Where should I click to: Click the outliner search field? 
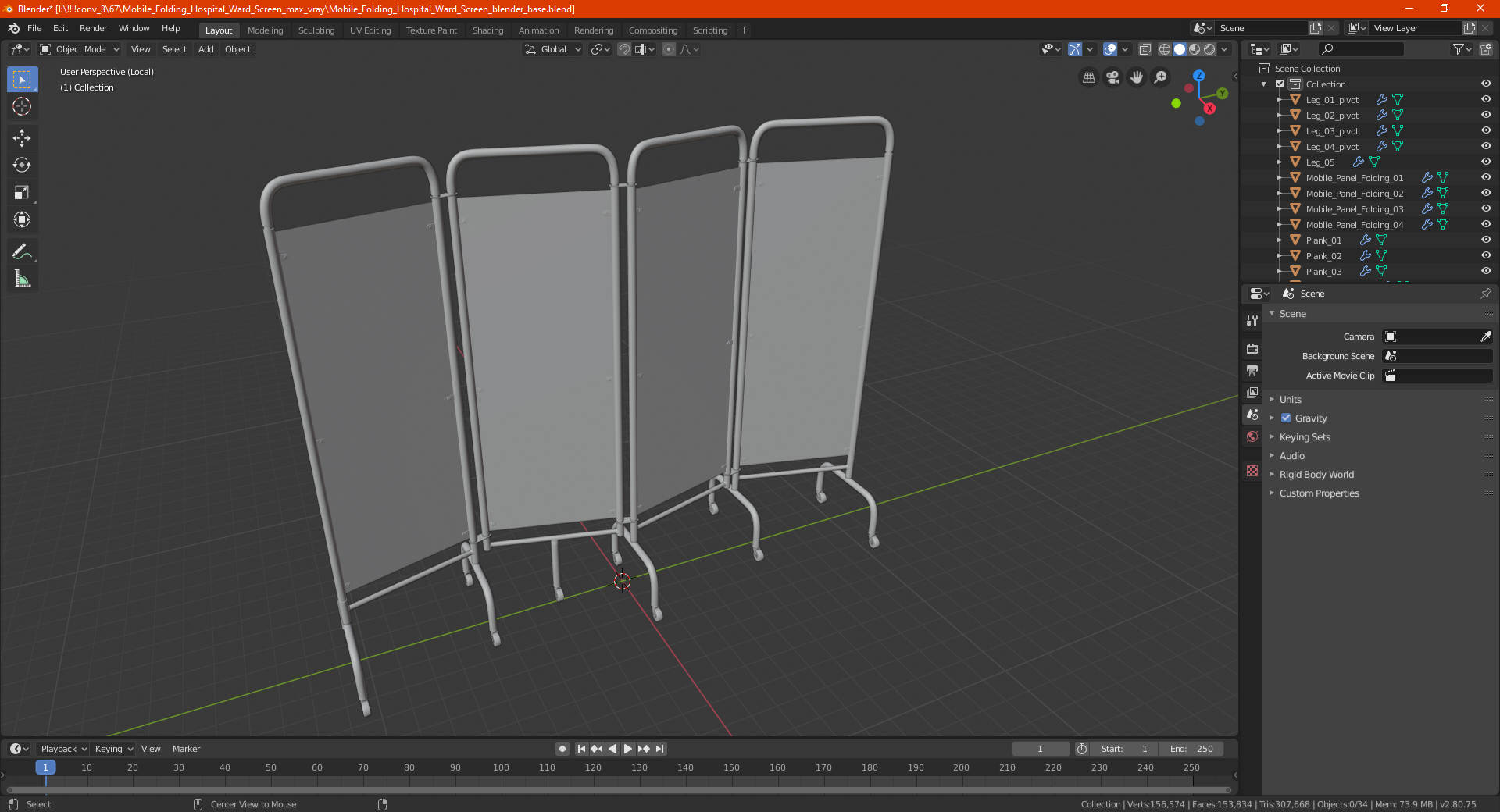1360,49
